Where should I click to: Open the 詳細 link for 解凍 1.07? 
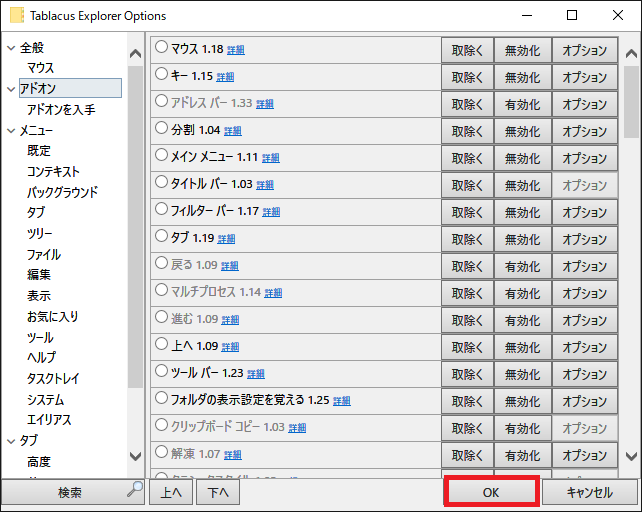coord(233,455)
